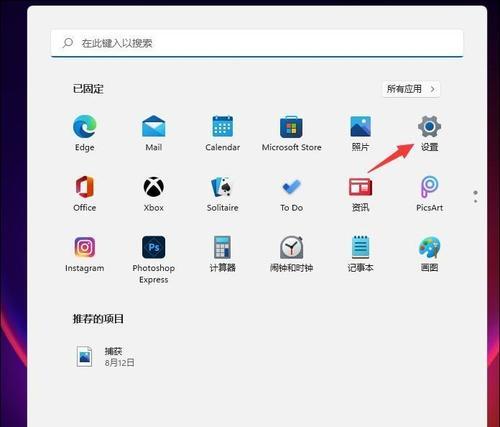Screen dimensions: 500x427
Task: Launch PicsArt
Action: click(x=429, y=193)
